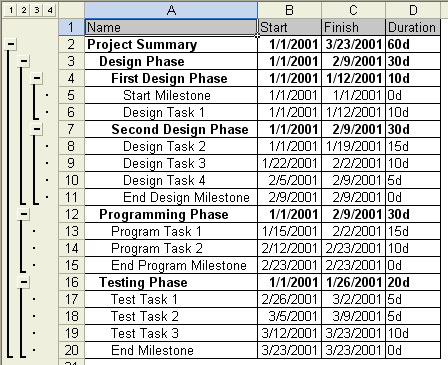Show outline level 2 rows

click(24, 10)
